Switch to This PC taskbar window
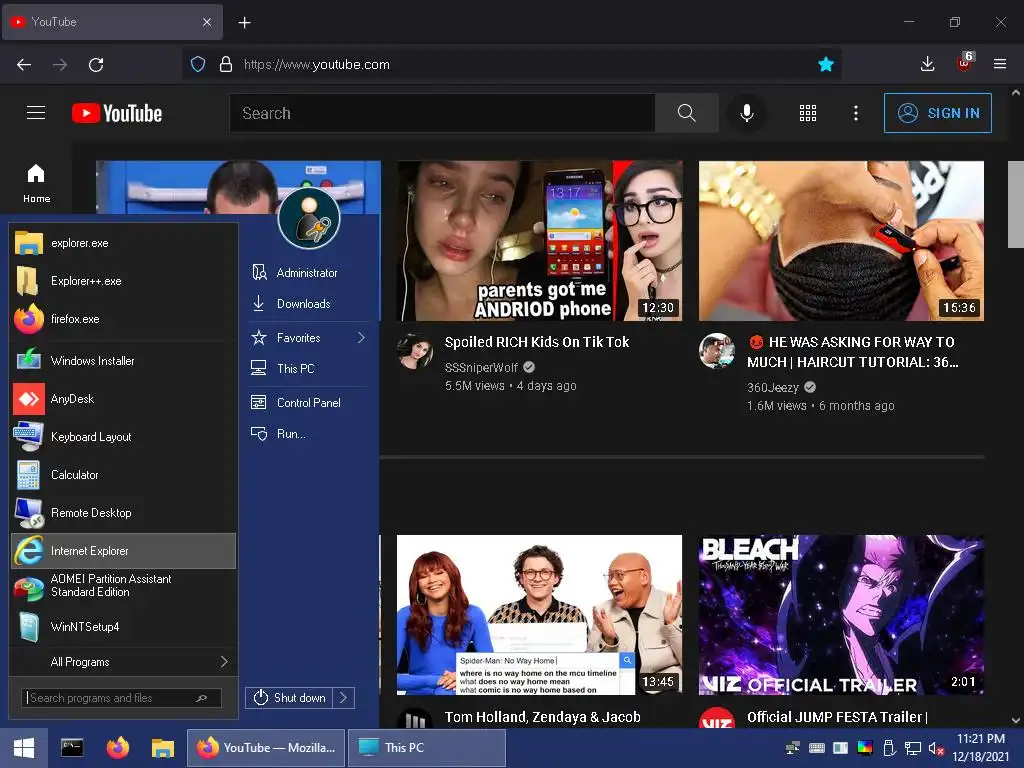 [x=427, y=748]
